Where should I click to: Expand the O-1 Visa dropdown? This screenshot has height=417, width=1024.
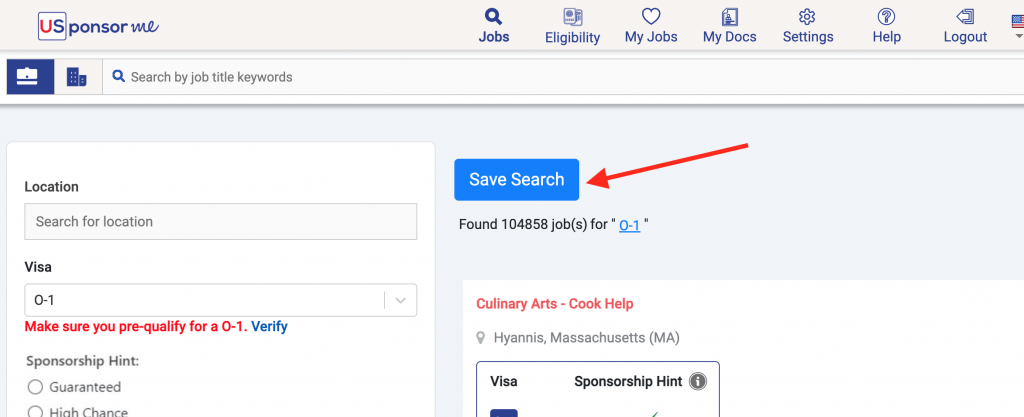point(221,300)
